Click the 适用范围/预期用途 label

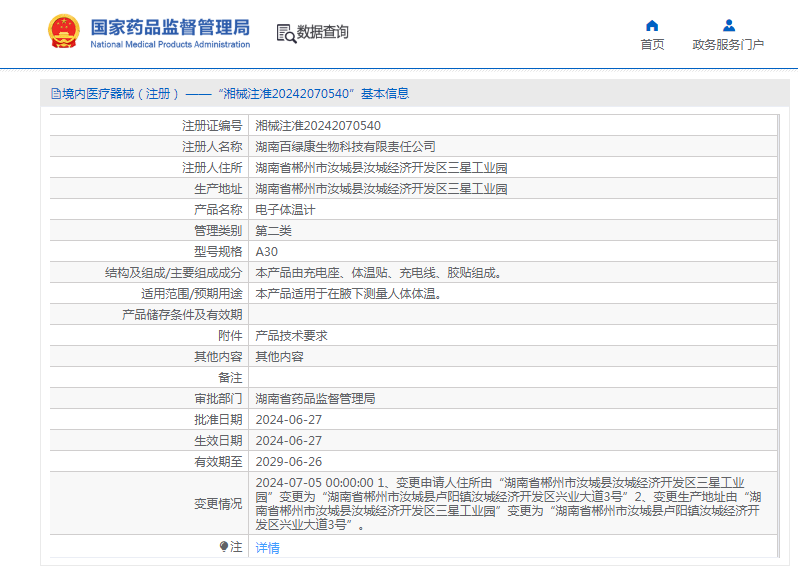[x=192, y=294]
